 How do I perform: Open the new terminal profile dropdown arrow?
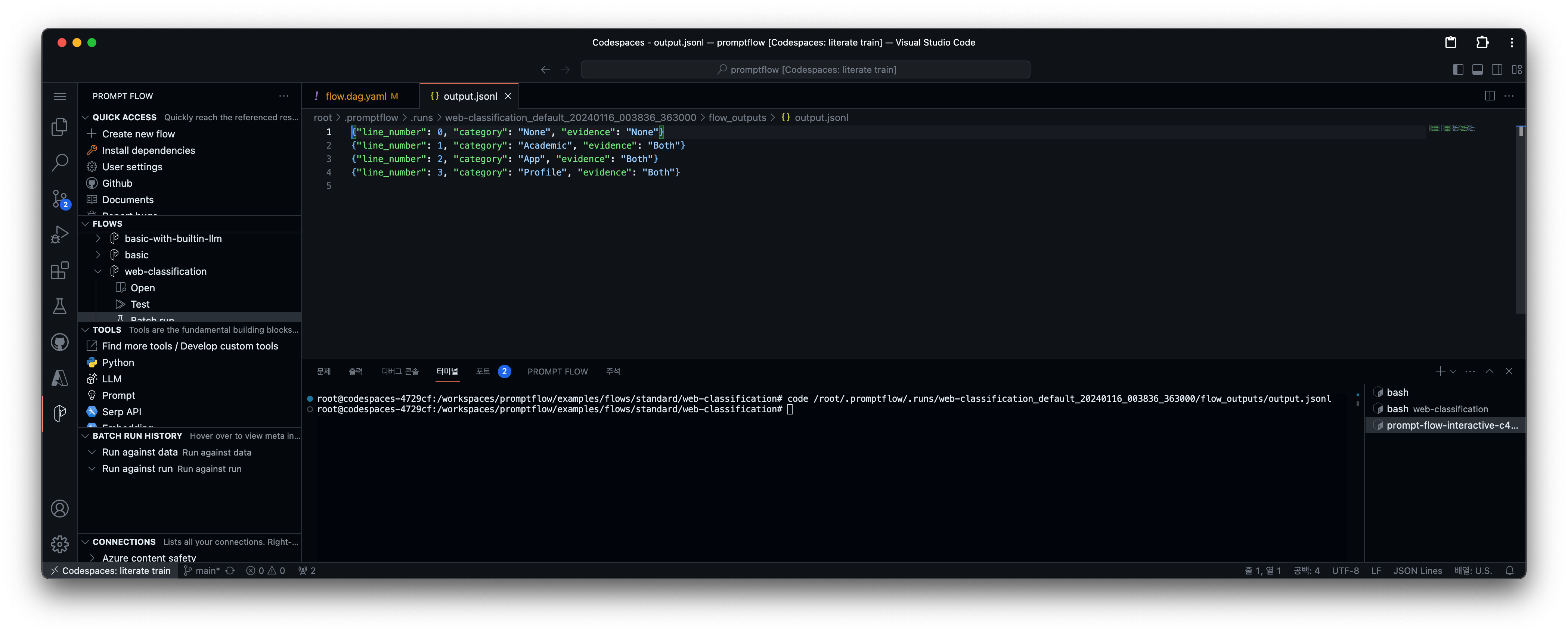pyautogui.click(x=1453, y=371)
